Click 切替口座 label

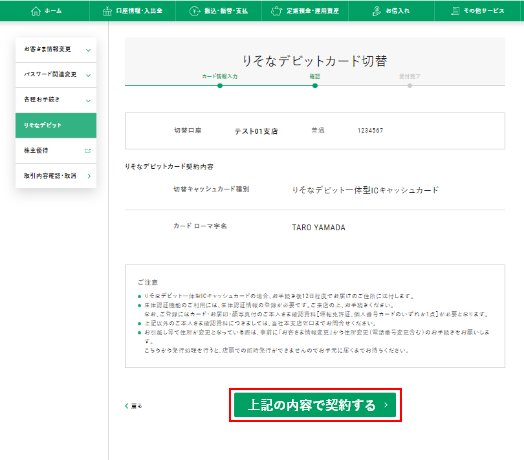coord(187,130)
